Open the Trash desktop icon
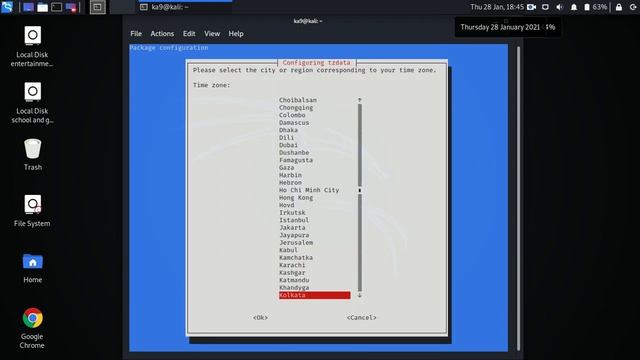The width and height of the screenshot is (640, 360). click(32, 154)
